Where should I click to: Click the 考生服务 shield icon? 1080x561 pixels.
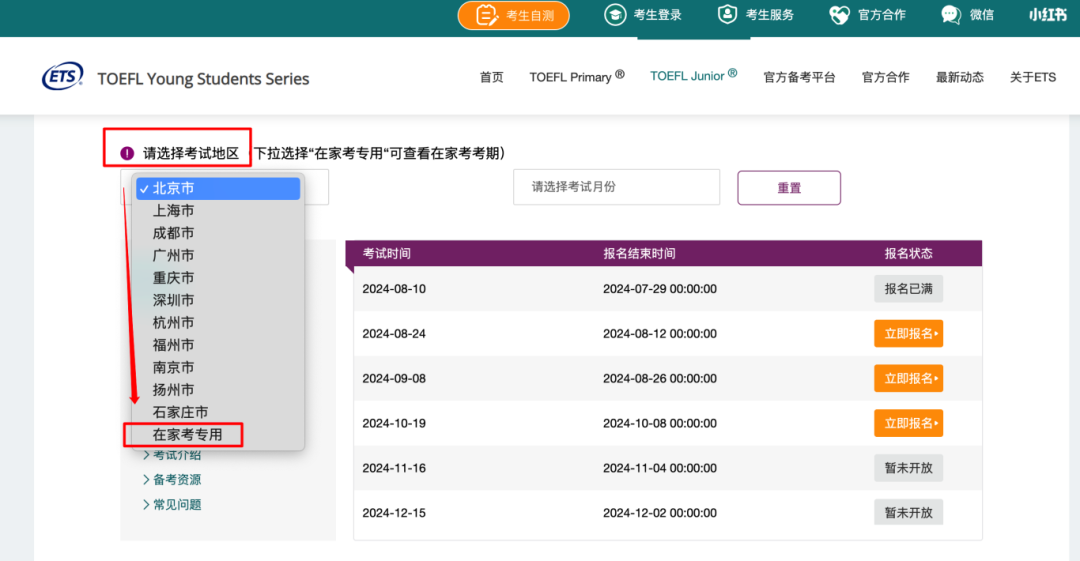coord(727,14)
